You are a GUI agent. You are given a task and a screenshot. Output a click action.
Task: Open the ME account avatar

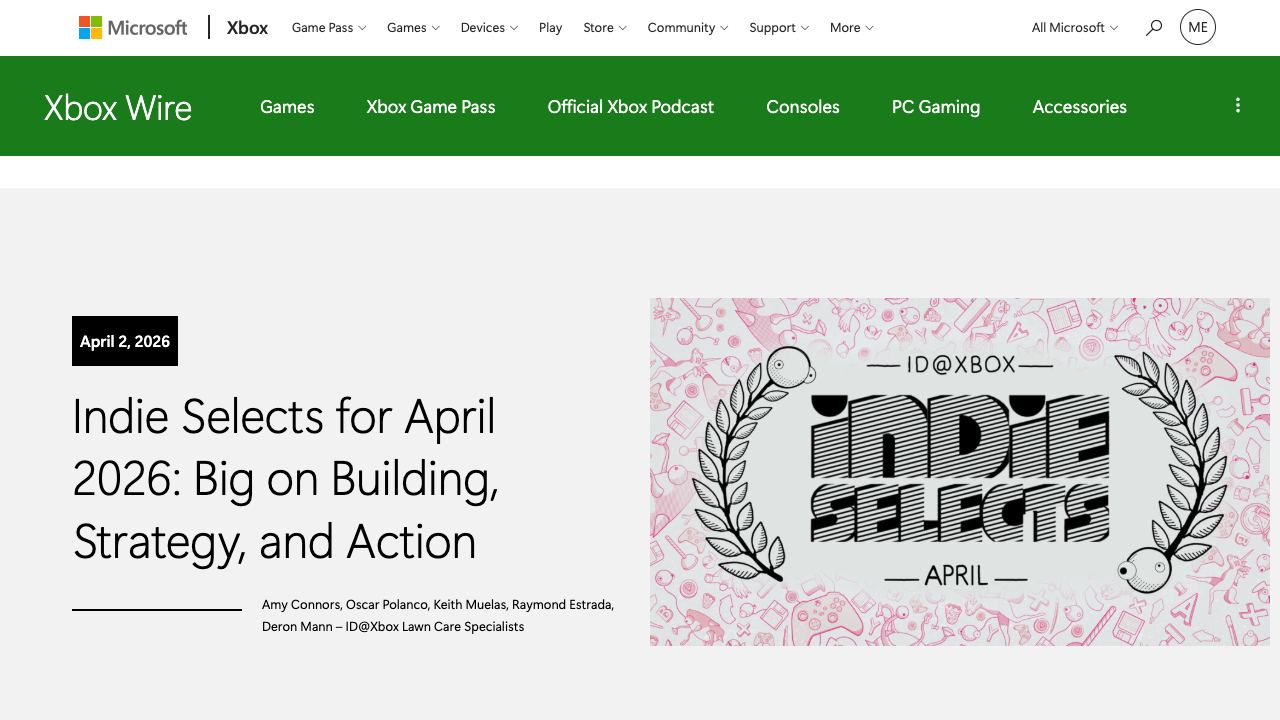pyautogui.click(x=1198, y=28)
